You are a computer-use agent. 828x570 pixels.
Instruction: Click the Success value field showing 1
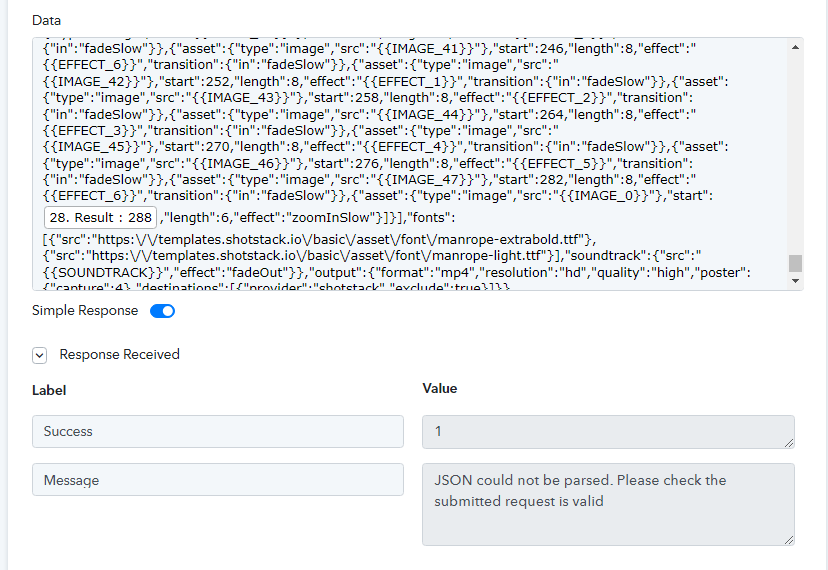tap(608, 432)
